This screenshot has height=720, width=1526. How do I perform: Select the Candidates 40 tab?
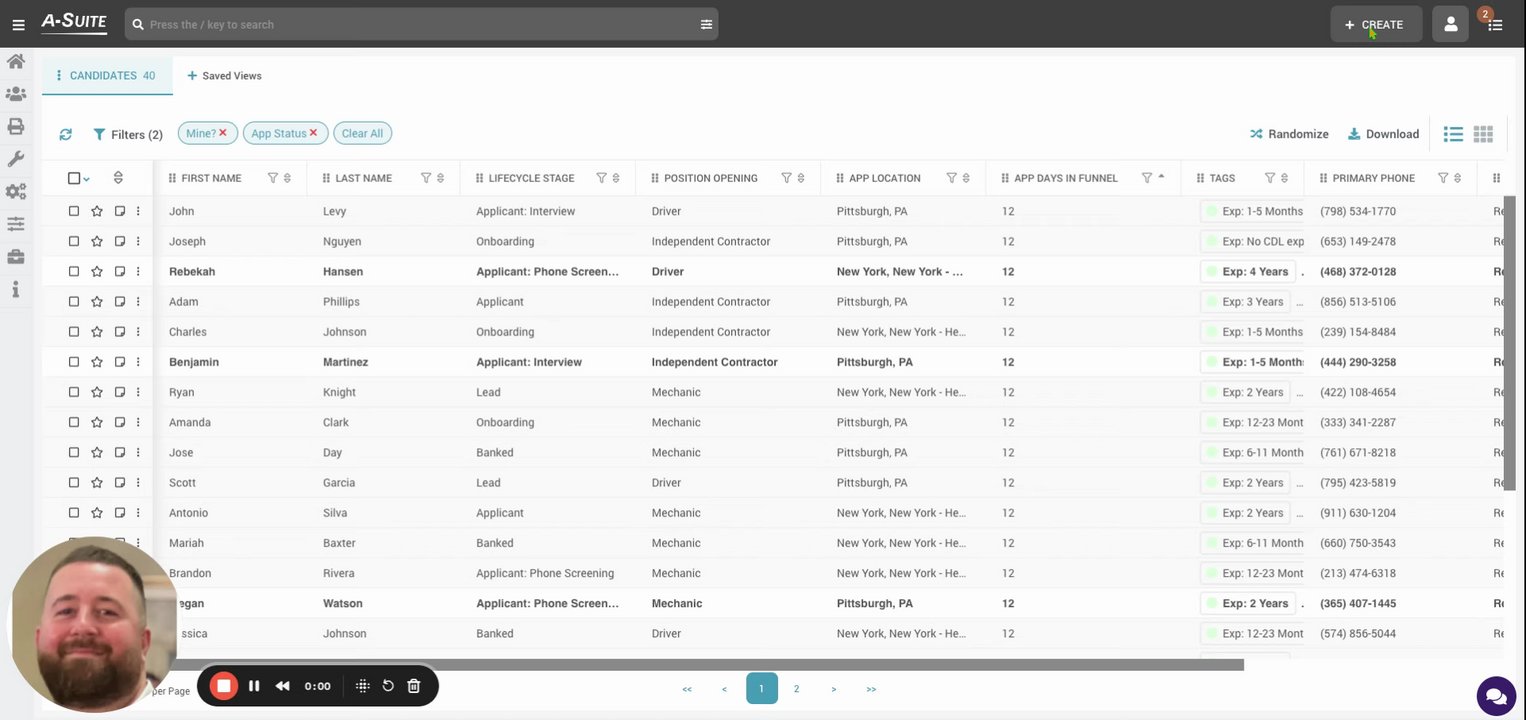(107, 75)
